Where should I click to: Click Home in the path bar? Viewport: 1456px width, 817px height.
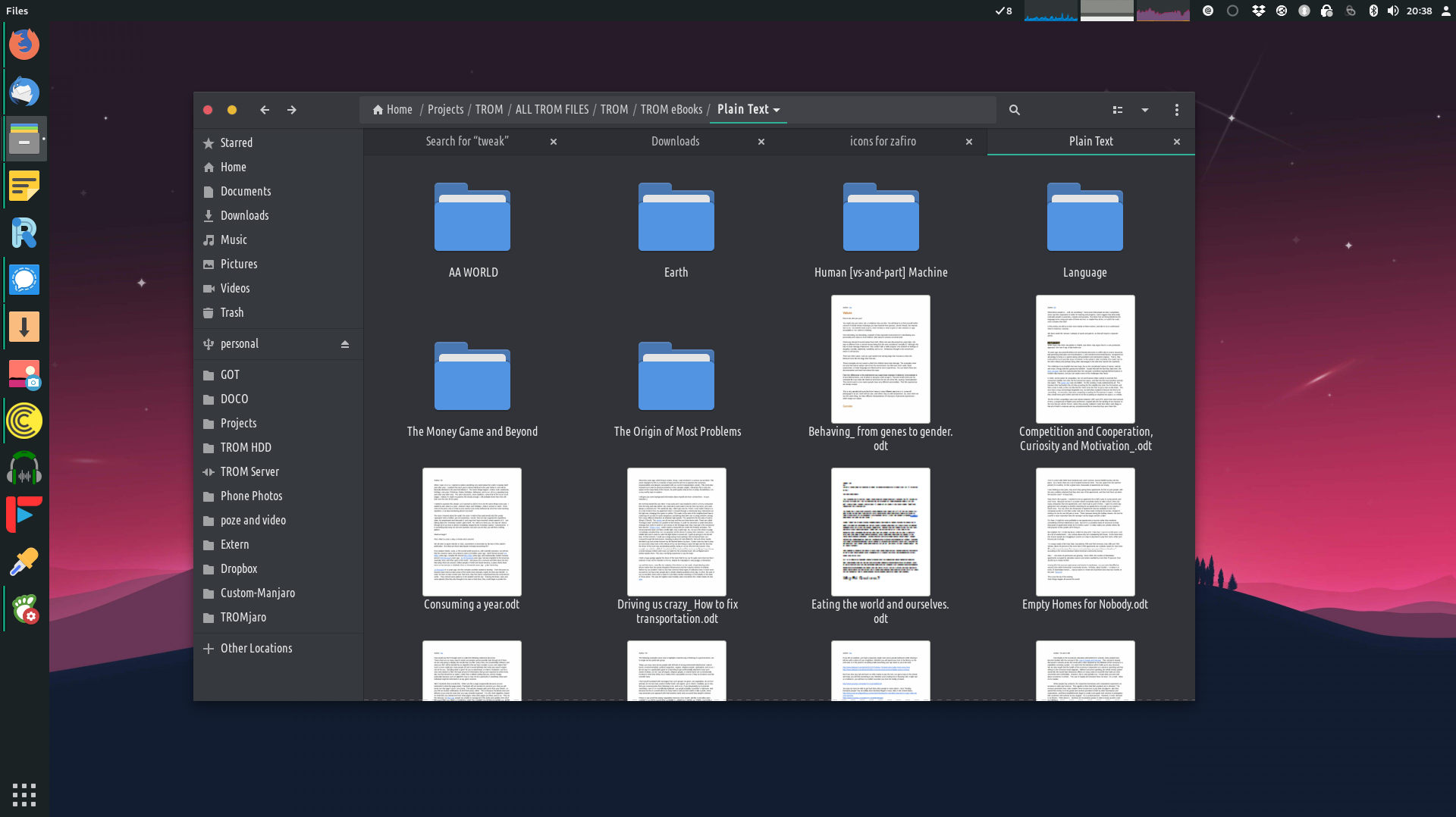coord(393,110)
